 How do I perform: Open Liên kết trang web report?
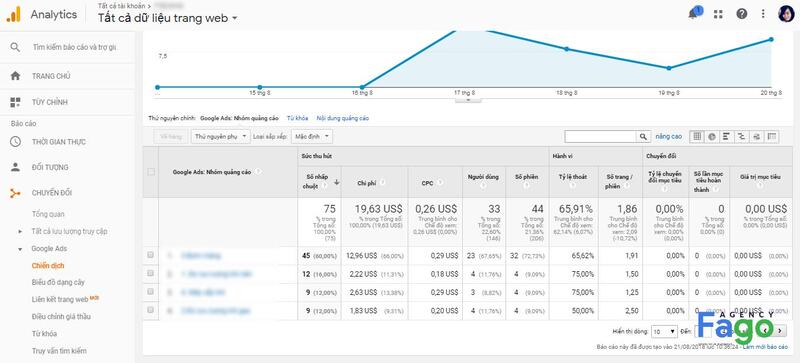[x=60, y=299]
